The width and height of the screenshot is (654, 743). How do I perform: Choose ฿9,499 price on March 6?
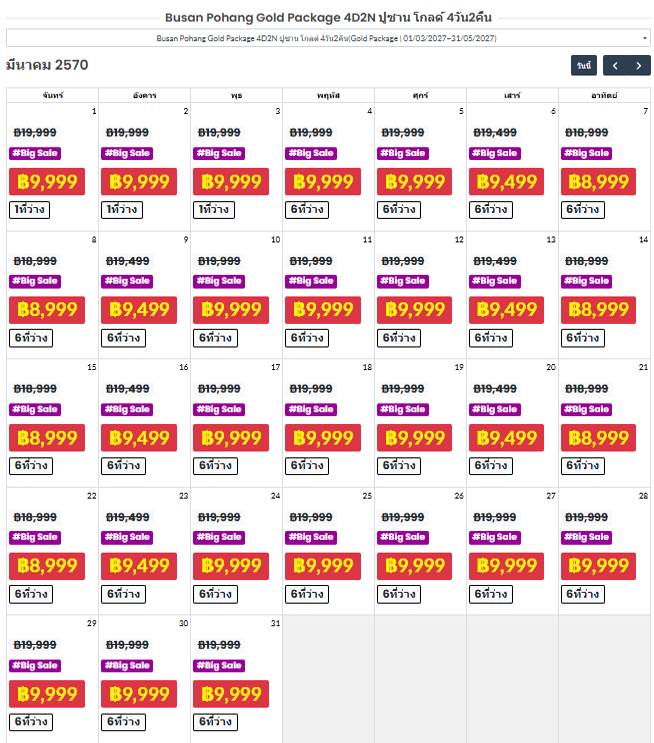[x=506, y=181]
